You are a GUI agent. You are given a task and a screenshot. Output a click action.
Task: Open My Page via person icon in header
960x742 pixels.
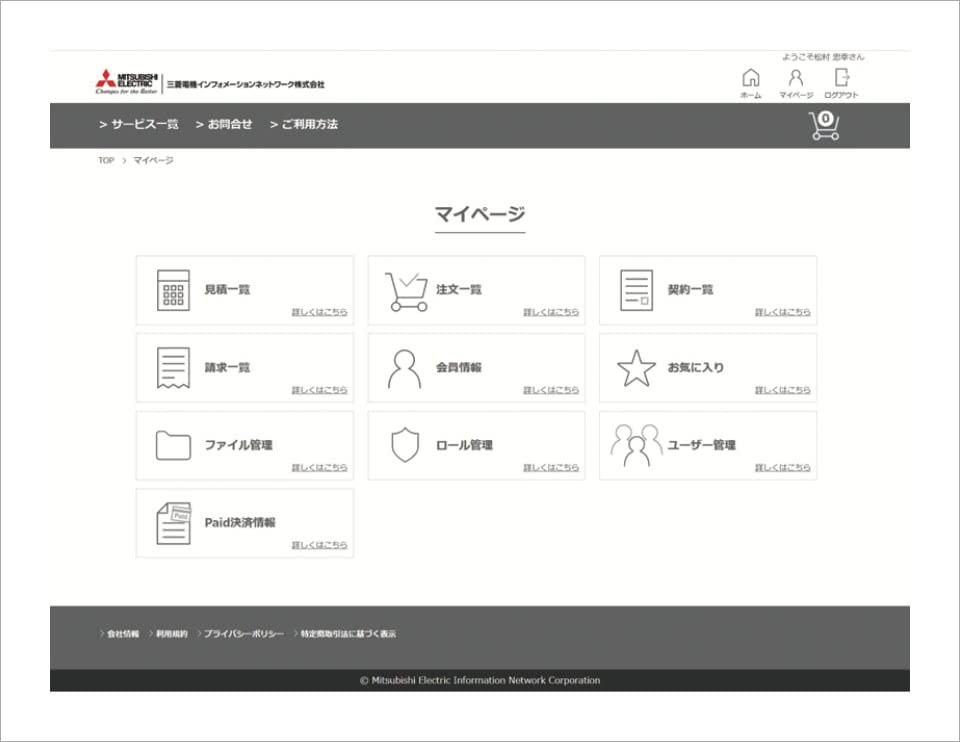click(x=796, y=78)
